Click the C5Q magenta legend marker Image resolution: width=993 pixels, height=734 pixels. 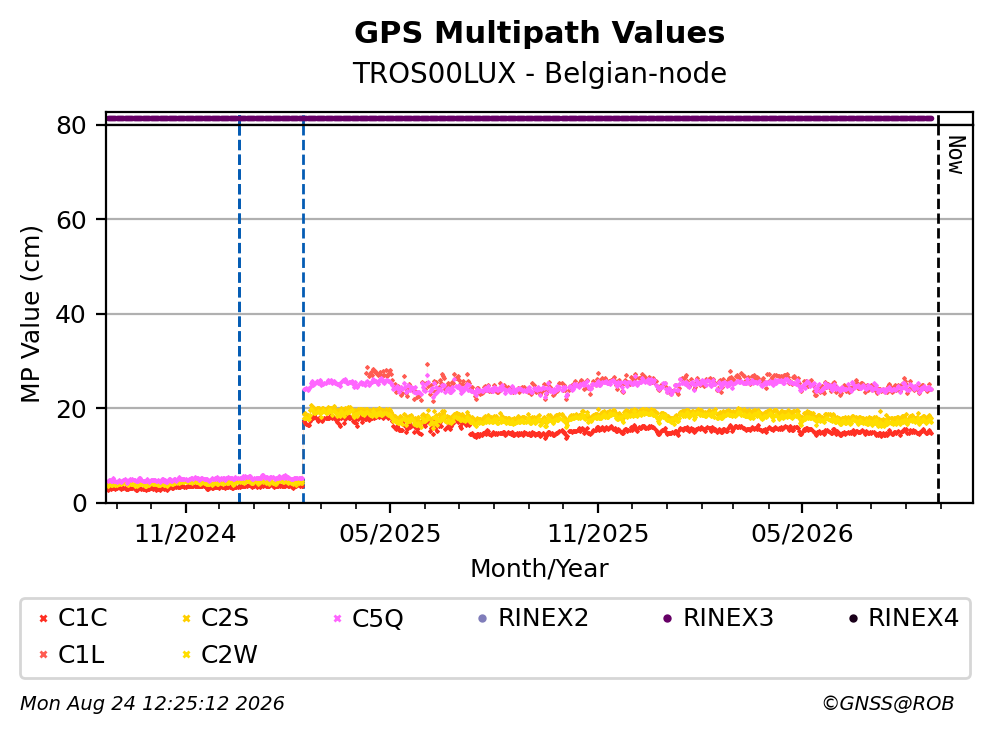(337, 618)
